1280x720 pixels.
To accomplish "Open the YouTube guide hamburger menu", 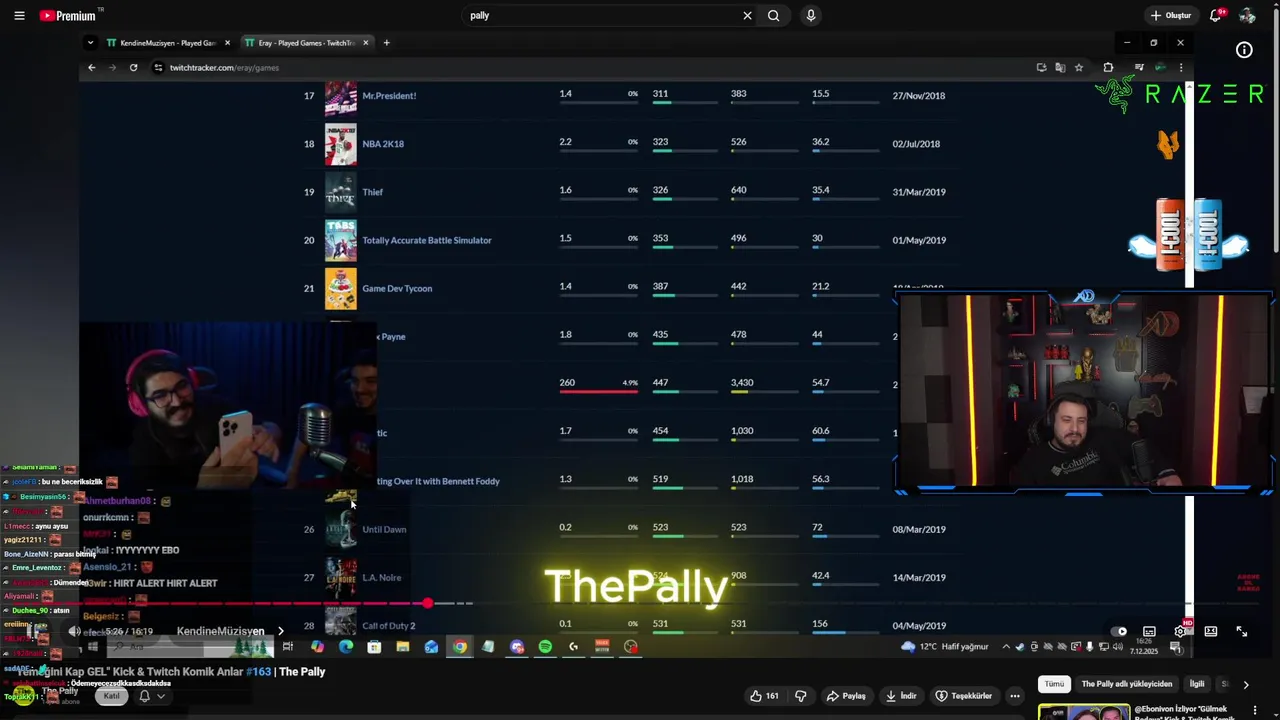I will (x=19, y=16).
